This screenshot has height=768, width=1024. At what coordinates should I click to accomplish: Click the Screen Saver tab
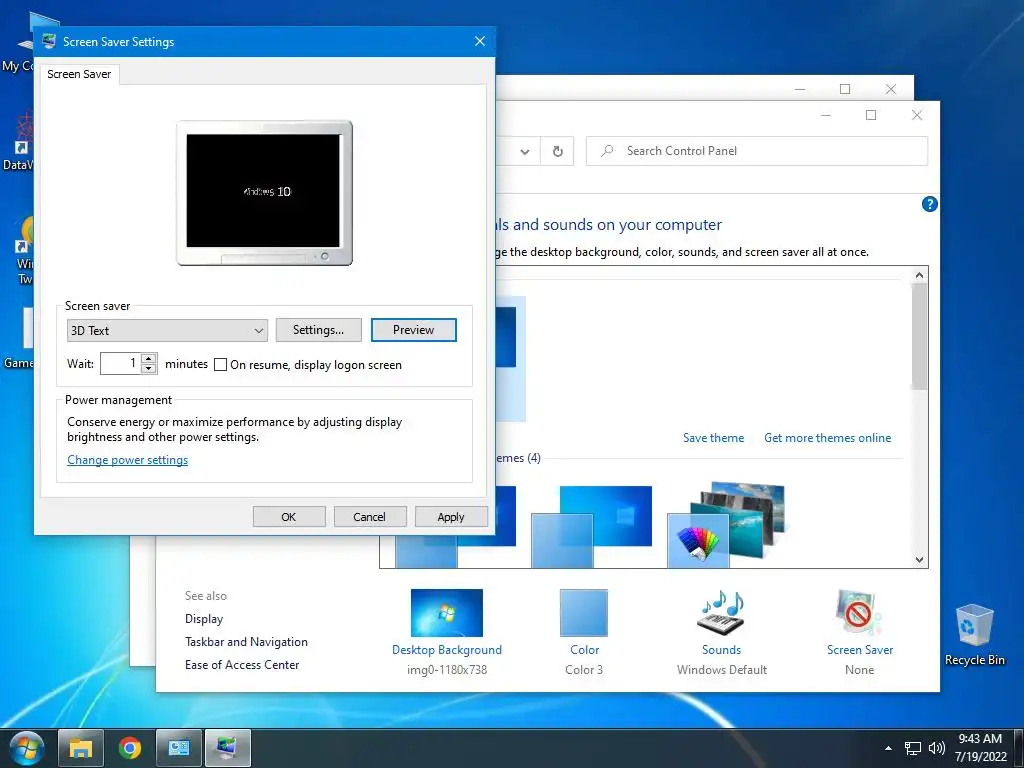(x=79, y=74)
